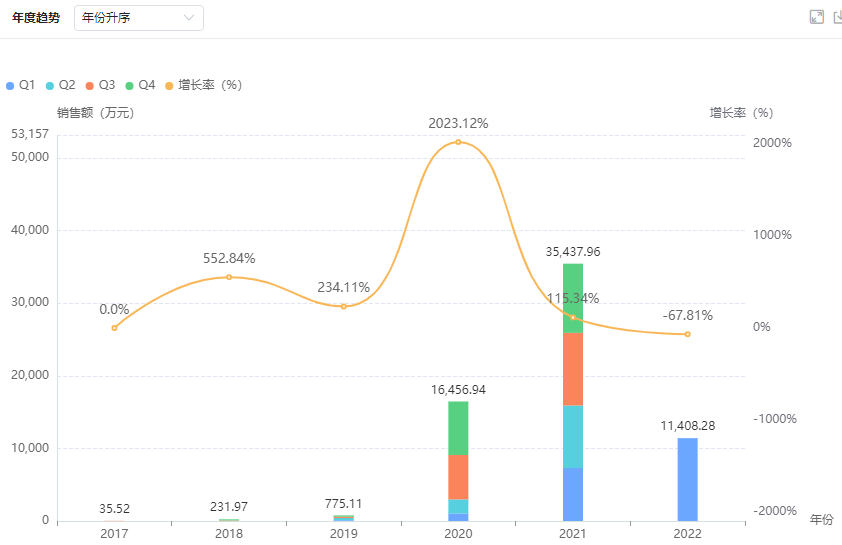The image size is (842, 545).
Task: Click the dropdown chevron arrow for sorting
Action: 189,18
